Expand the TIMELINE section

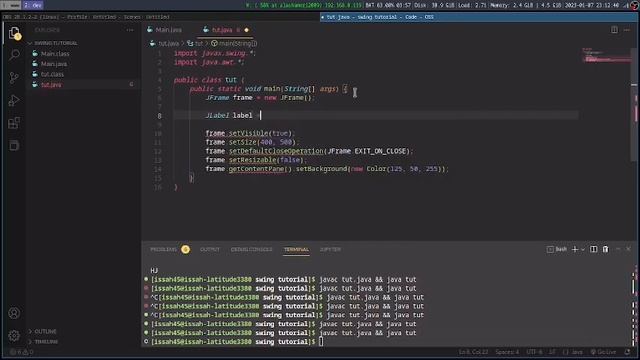(x=46, y=342)
